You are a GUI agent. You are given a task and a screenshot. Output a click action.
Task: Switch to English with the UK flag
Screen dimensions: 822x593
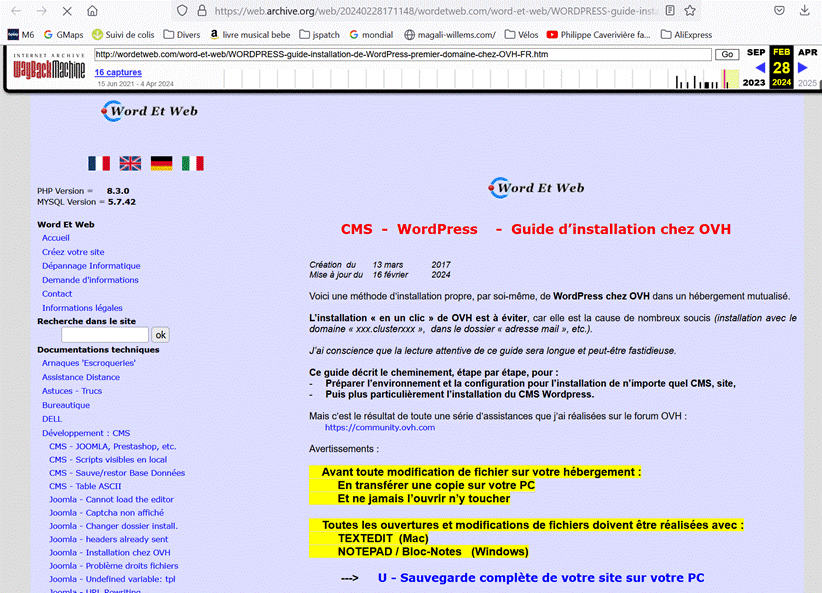(x=130, y=164)
